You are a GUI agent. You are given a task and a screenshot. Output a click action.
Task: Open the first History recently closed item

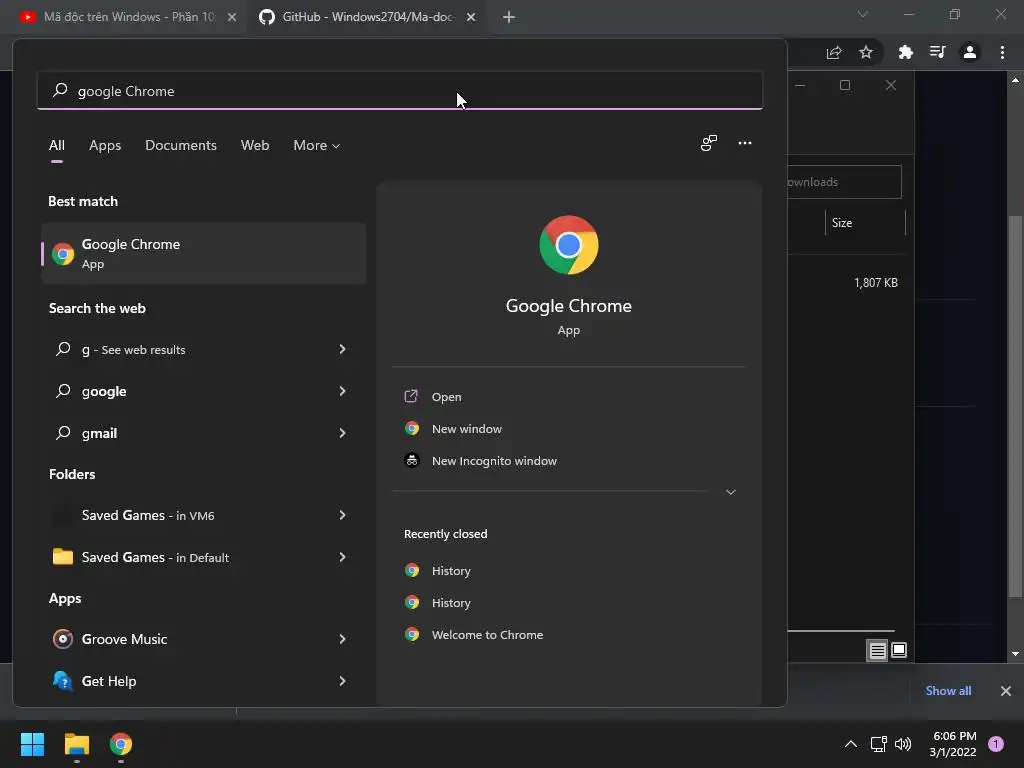coord(451,570)
